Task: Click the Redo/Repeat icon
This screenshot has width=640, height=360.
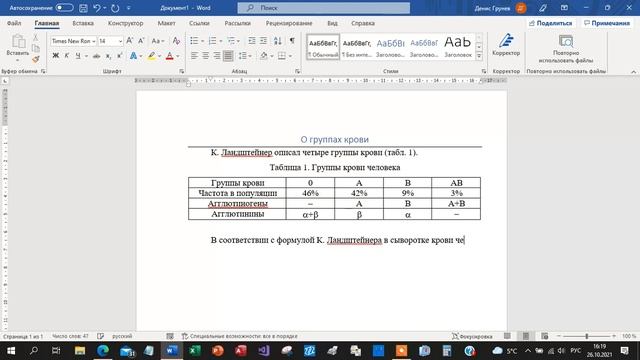Action: tap(115, 8)
